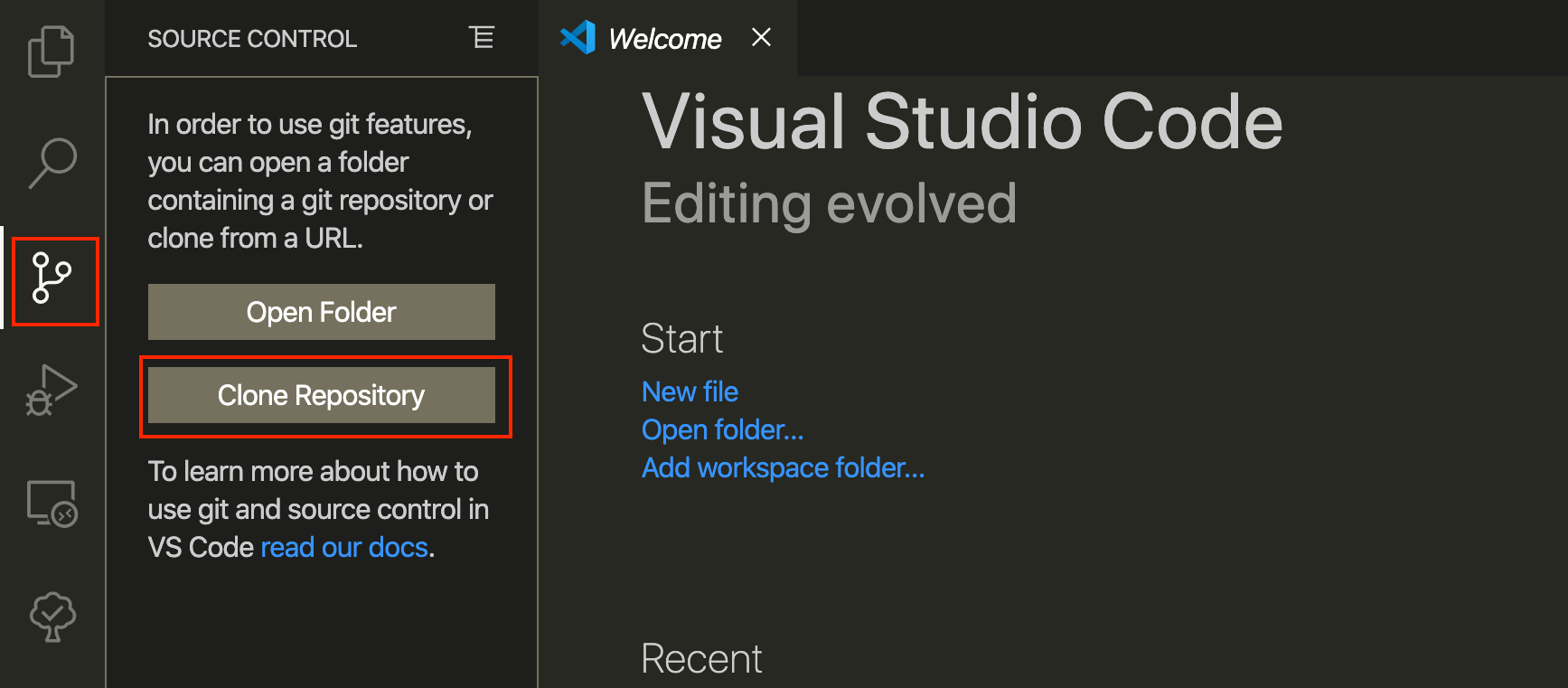Click the Open Folder button
The width and height of the screenshot is (1568, 688).
point(322,312)
